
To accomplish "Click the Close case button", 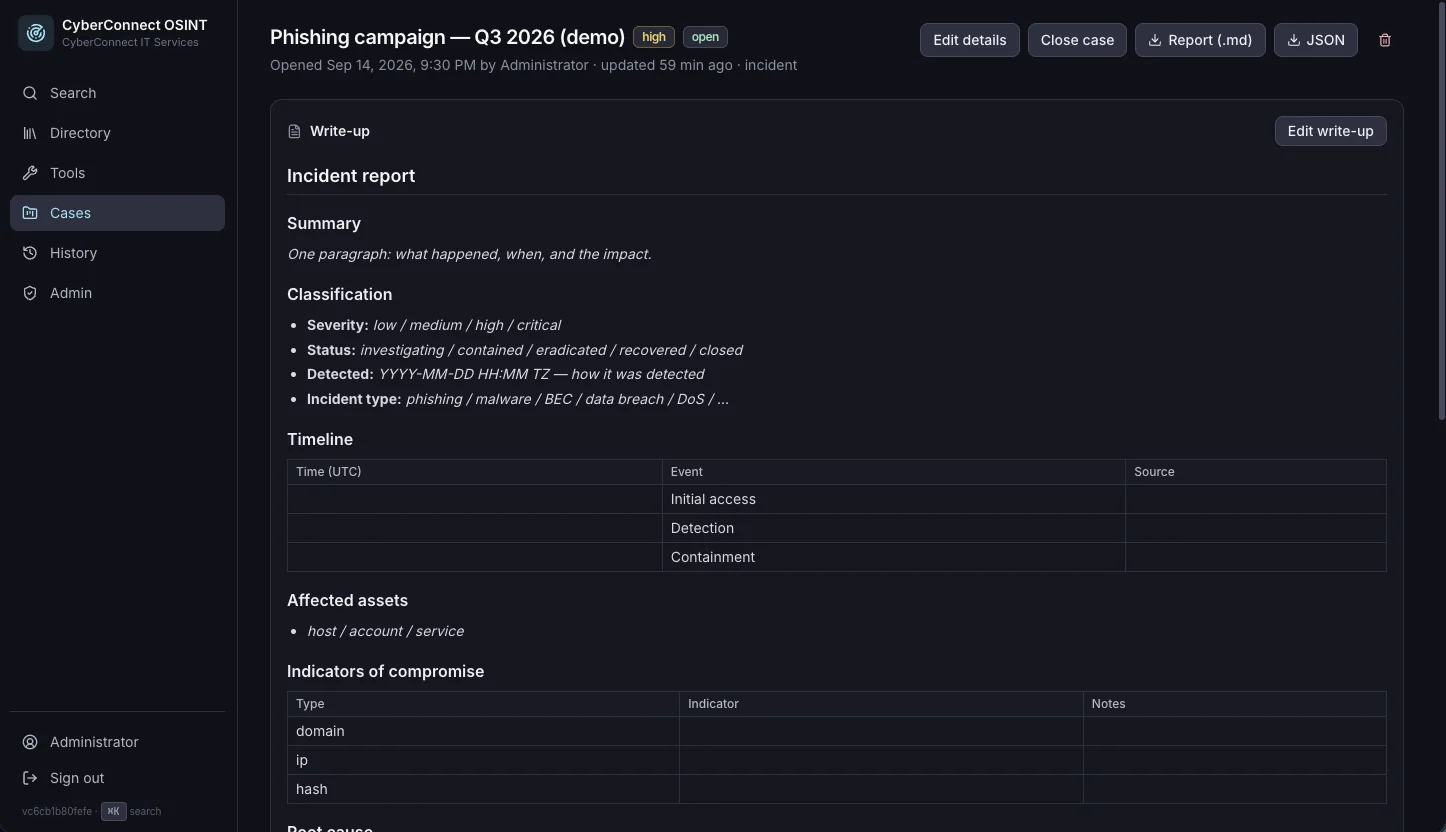I will pos(1077,40).
